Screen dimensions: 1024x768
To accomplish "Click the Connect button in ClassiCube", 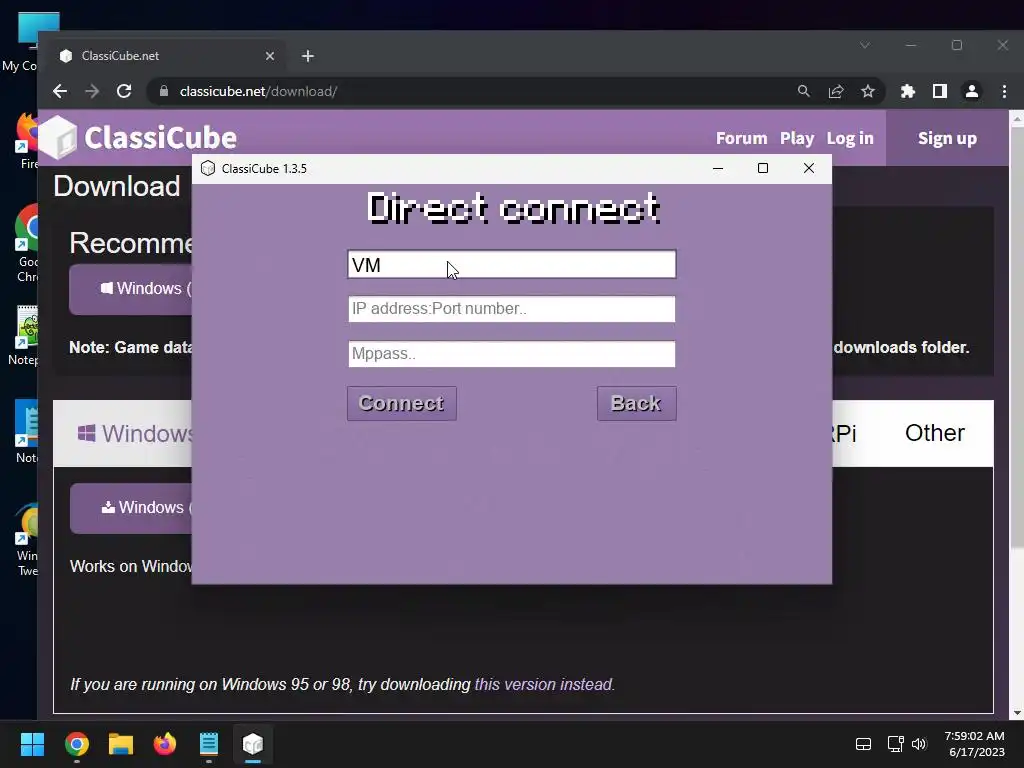I will pyautogui.click(x=402, y=404).
